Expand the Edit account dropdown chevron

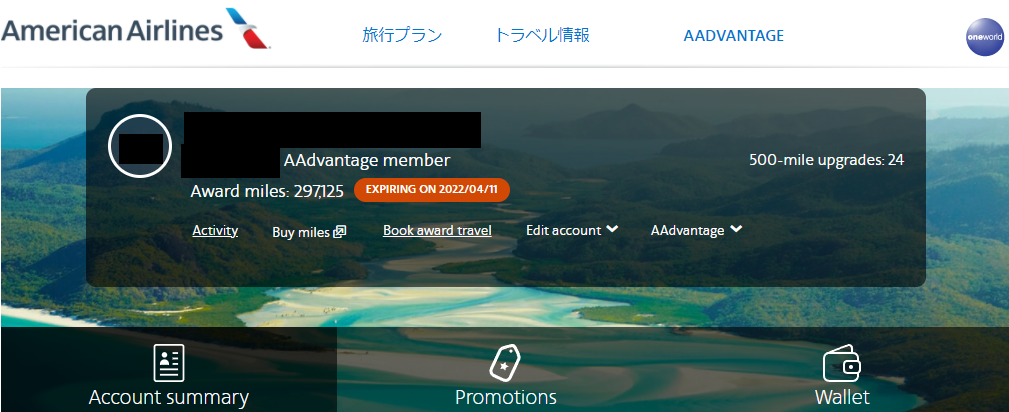[612, 229]
